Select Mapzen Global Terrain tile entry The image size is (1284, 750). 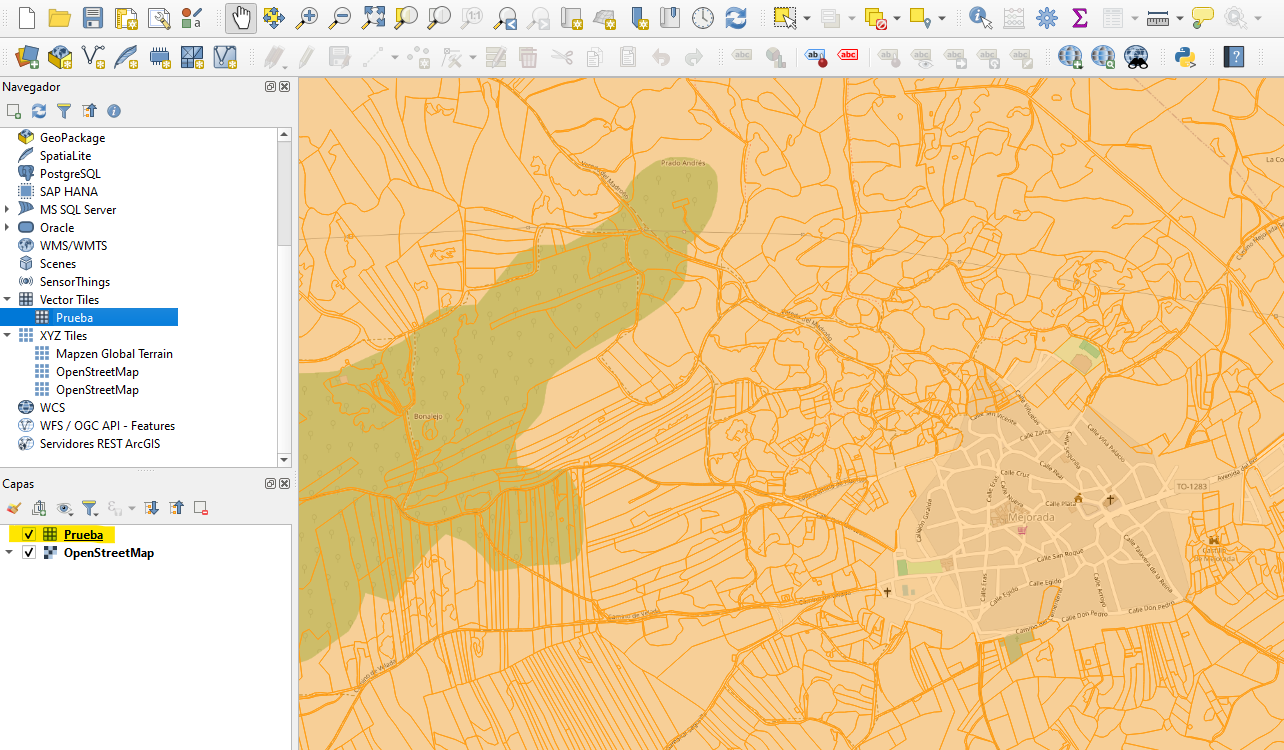[114, 354]
